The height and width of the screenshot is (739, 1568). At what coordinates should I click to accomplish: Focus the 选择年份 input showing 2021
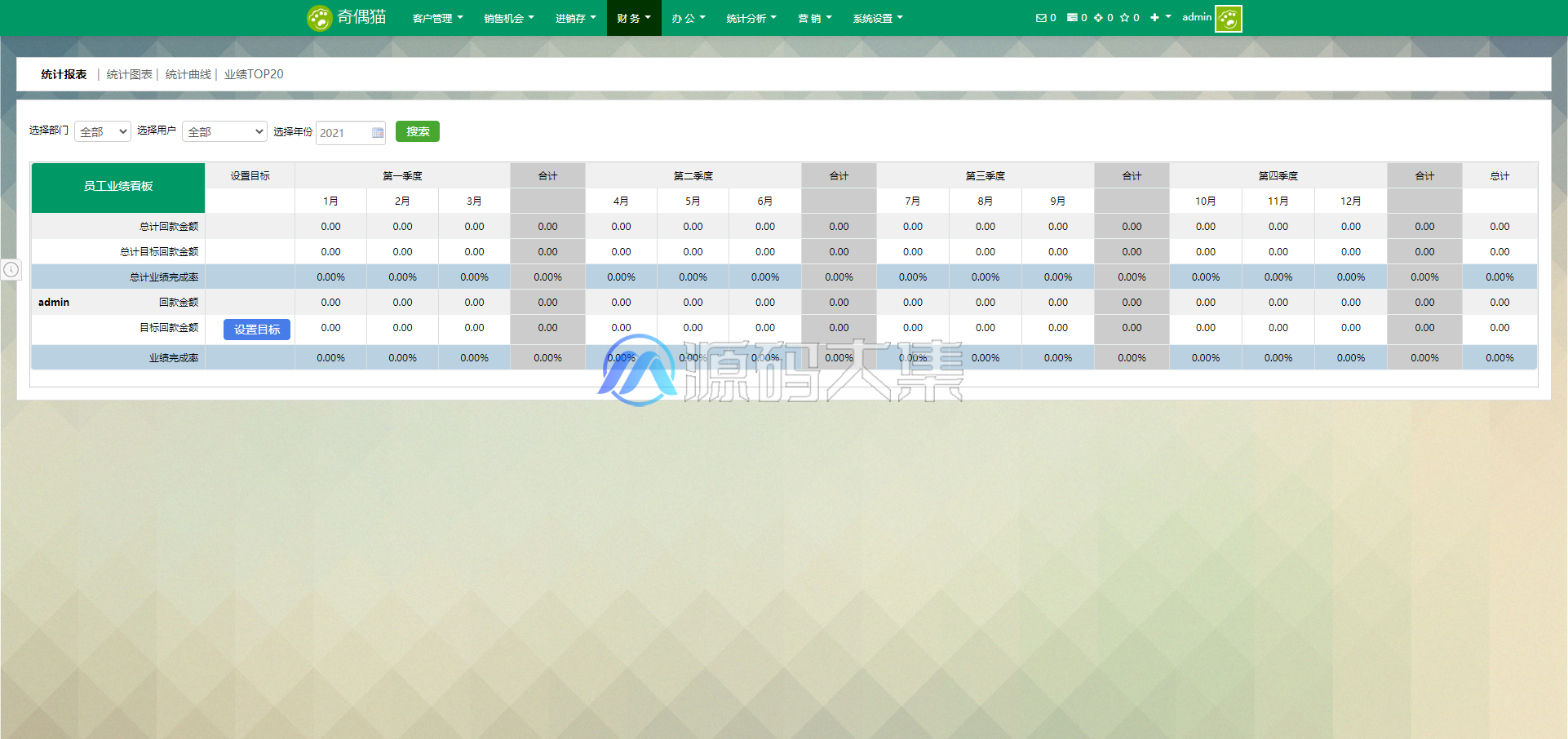tap(351, 133)
